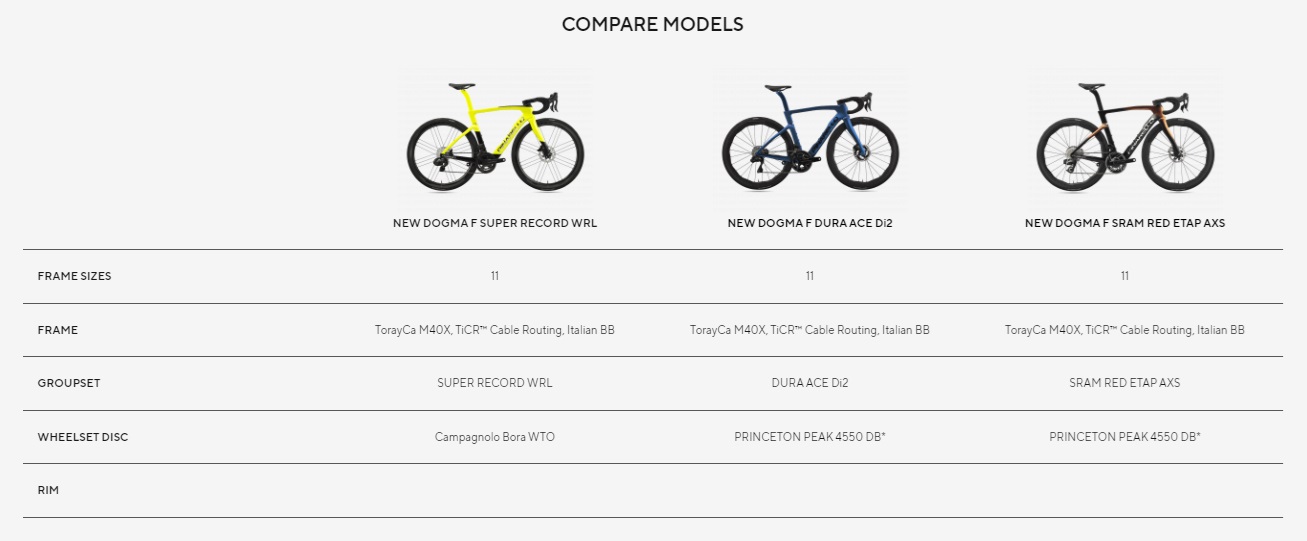Click the SUPER RECORD WRL groupset cell
This screenshot has height=541, width=1307.
coord(495,383)
